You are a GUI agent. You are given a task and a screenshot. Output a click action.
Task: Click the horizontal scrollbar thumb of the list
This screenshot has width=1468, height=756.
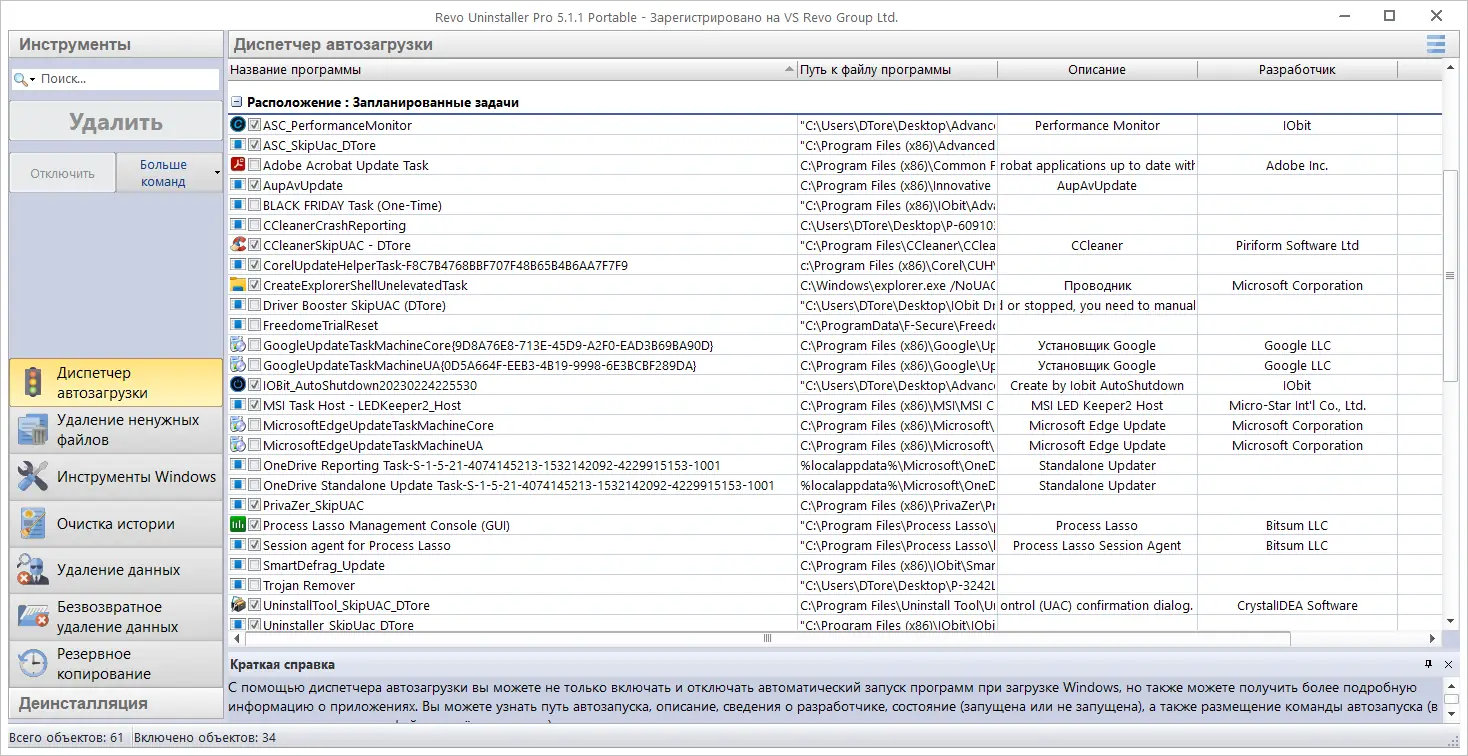(767, 638)
